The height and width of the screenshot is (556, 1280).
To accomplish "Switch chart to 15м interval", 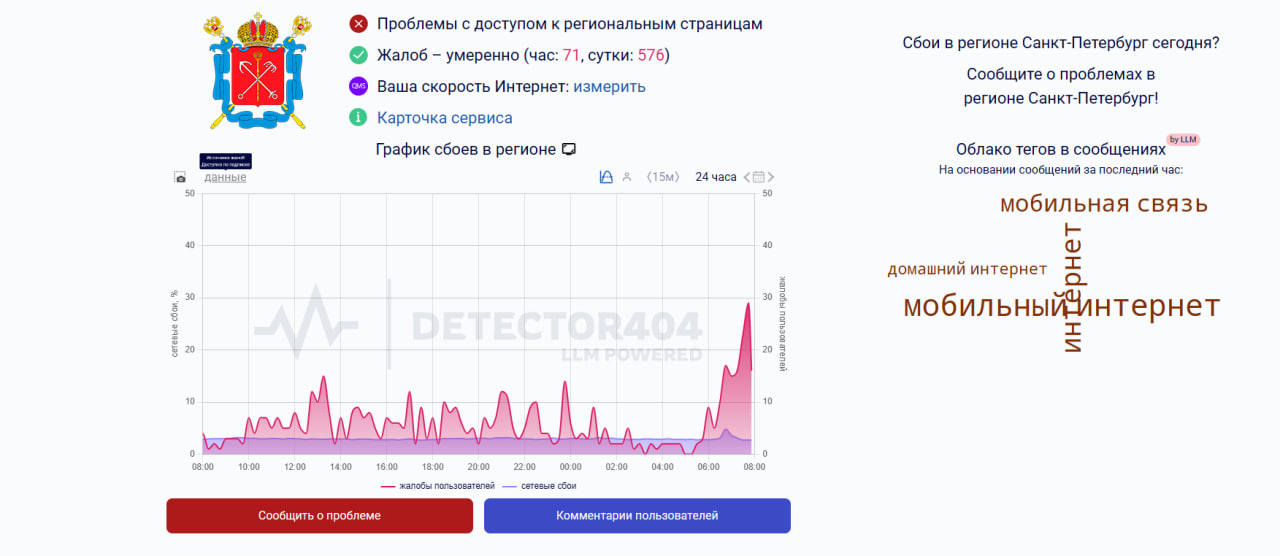I will [x=662, y=177].
